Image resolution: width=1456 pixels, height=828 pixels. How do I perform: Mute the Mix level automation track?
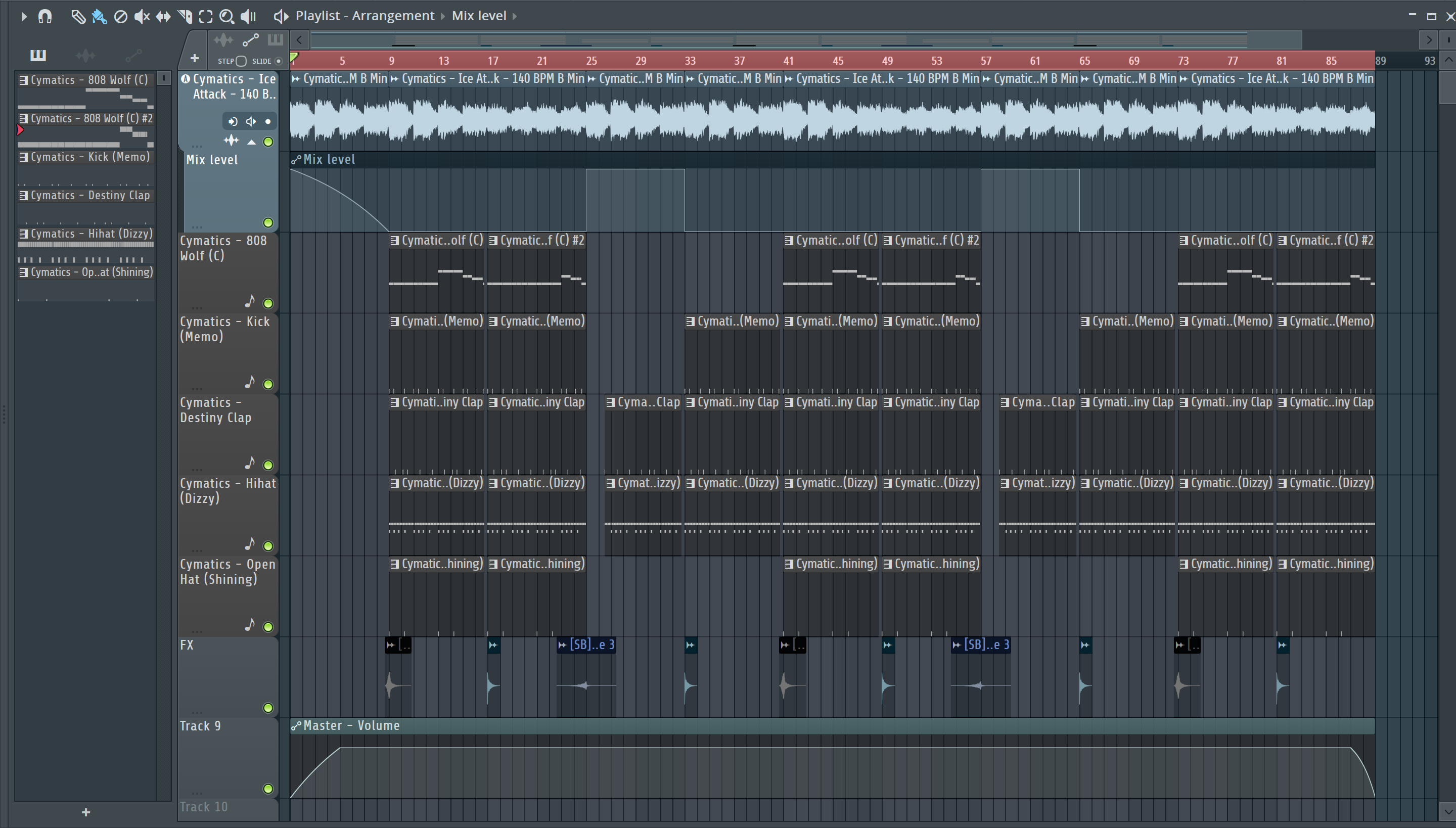click(268, 222)
